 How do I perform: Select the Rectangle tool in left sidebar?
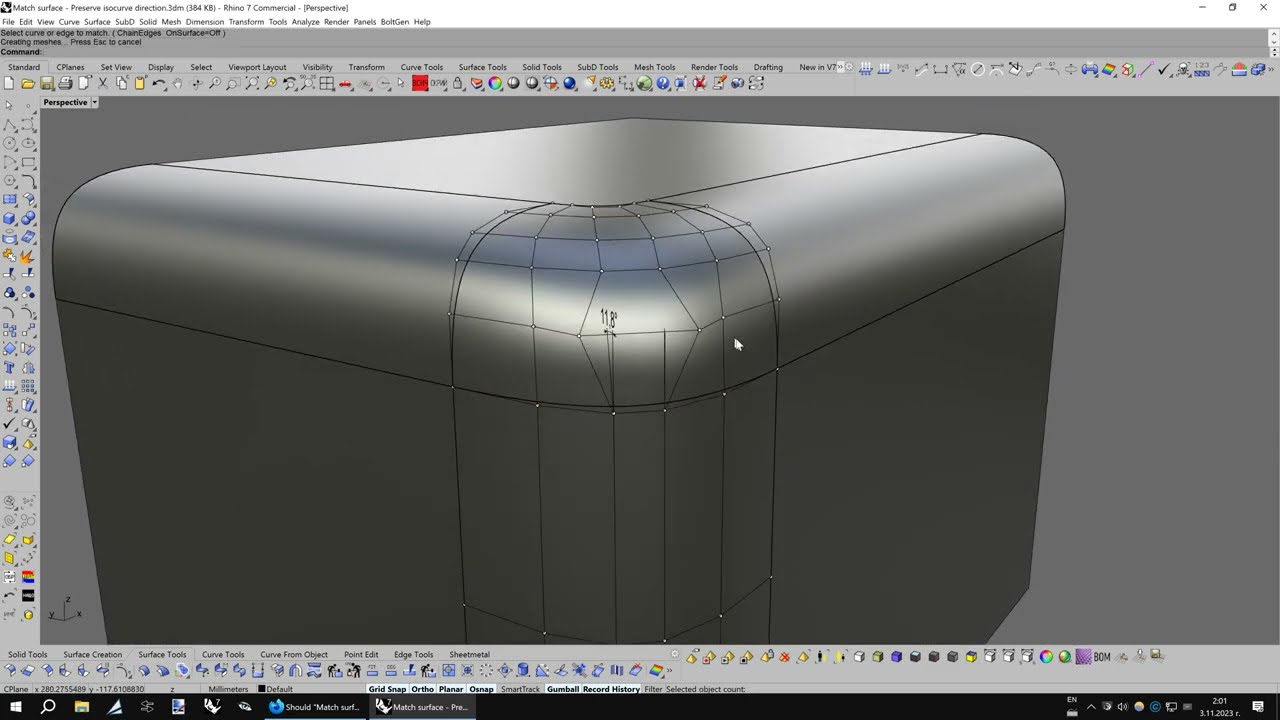pyautogui.click(x=29, y=162)
